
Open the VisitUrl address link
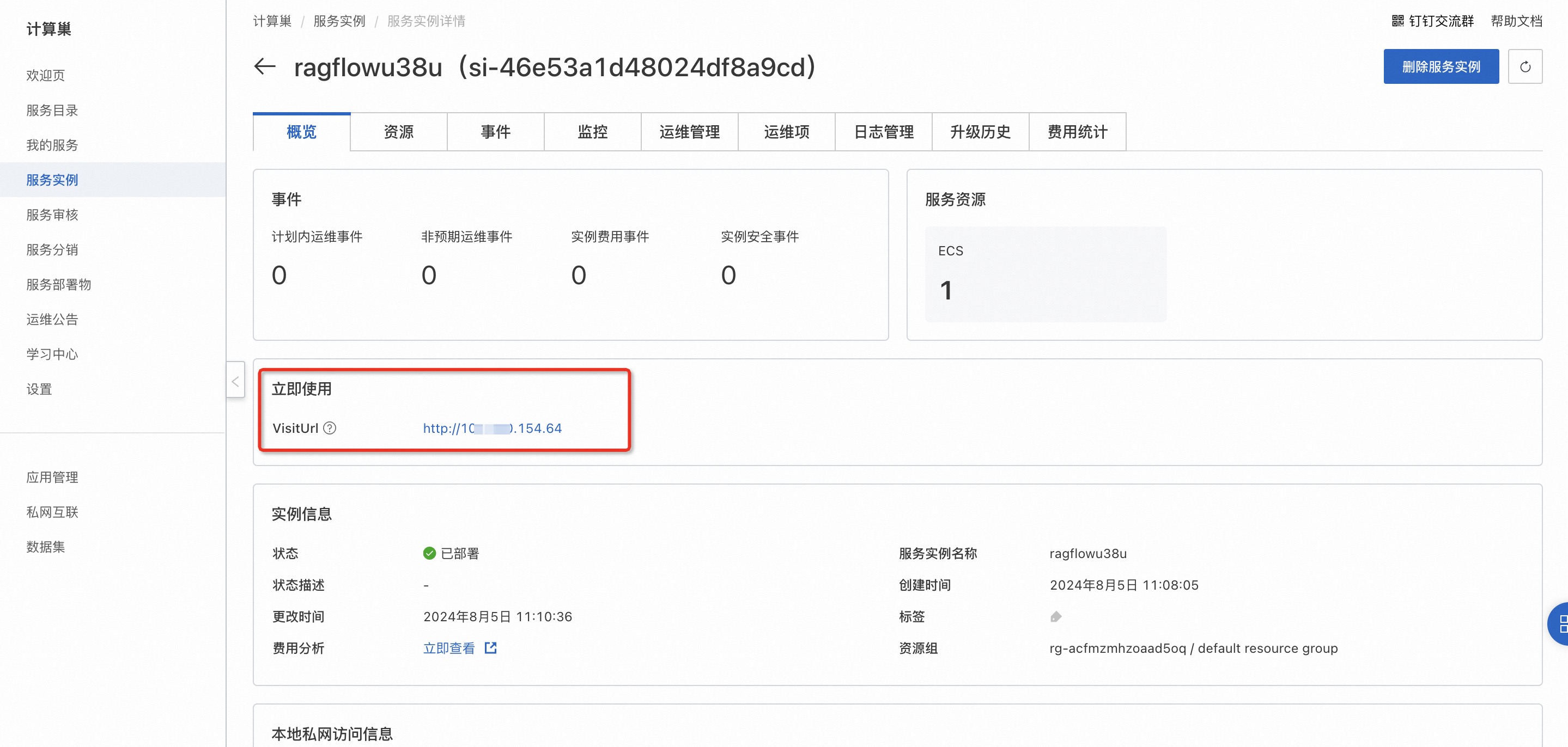tap(492, 428)
